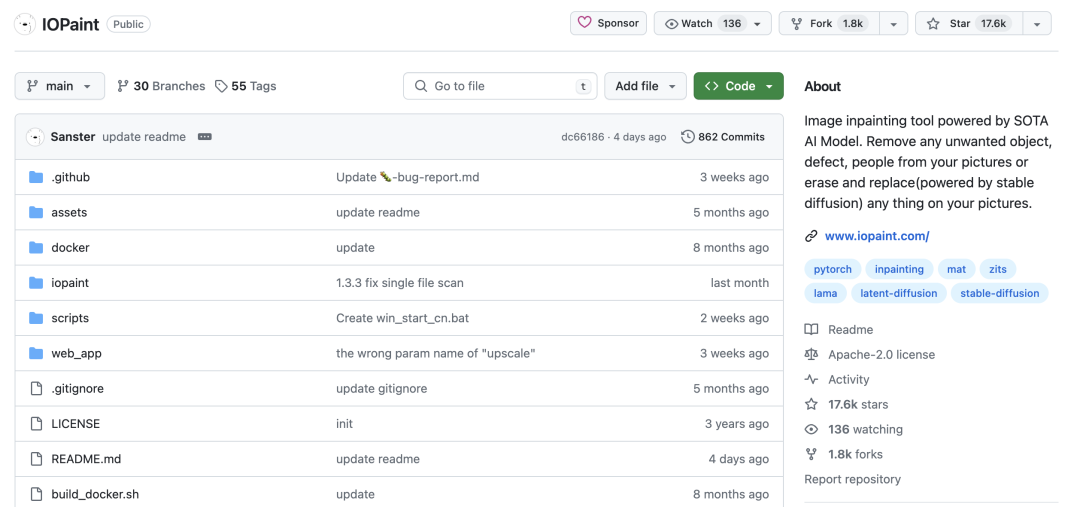The height and width of the screenshot is (507, 1080).
Task: Expand commit details ellipsis button
Action: pyautogui.click(x=205, y=136)
